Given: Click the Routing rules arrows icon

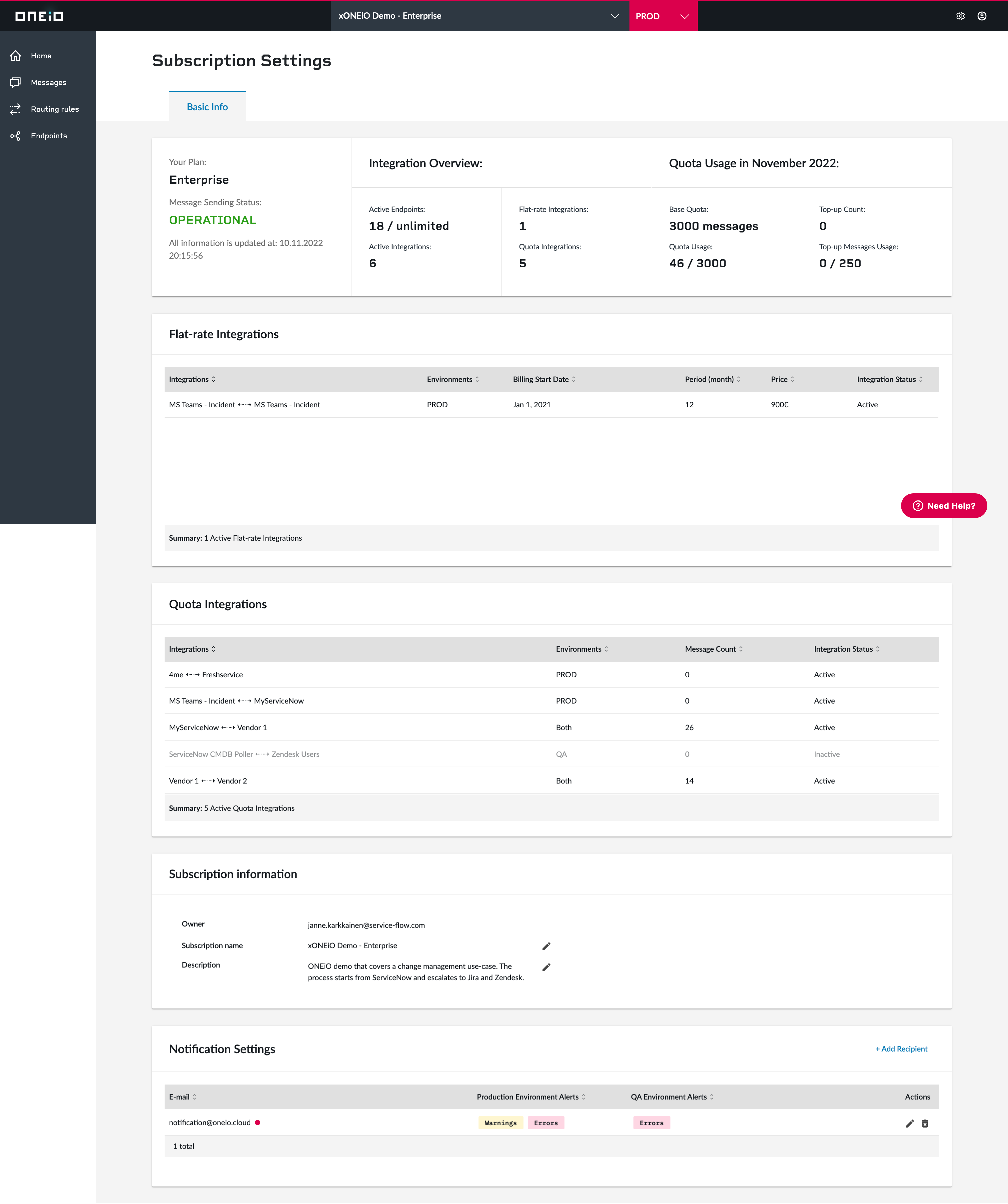Looking at the screenshot, I should click(15, 109).
